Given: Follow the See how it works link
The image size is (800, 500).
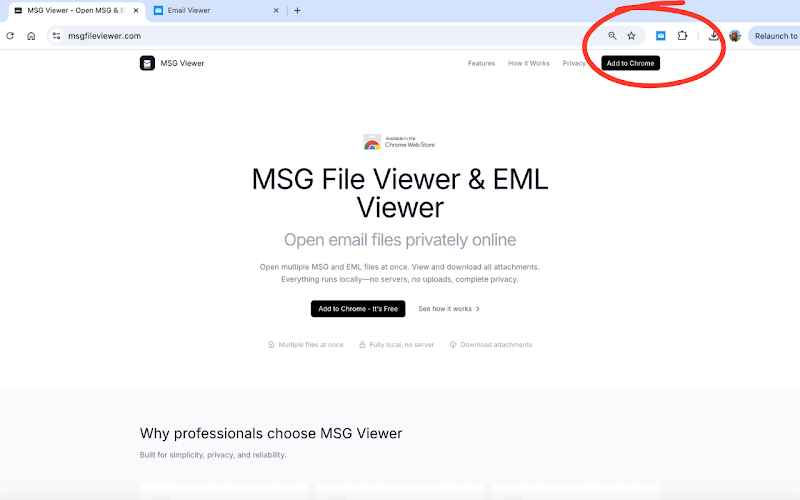Looking at the screenshot, I should click(x=449, y=309).
